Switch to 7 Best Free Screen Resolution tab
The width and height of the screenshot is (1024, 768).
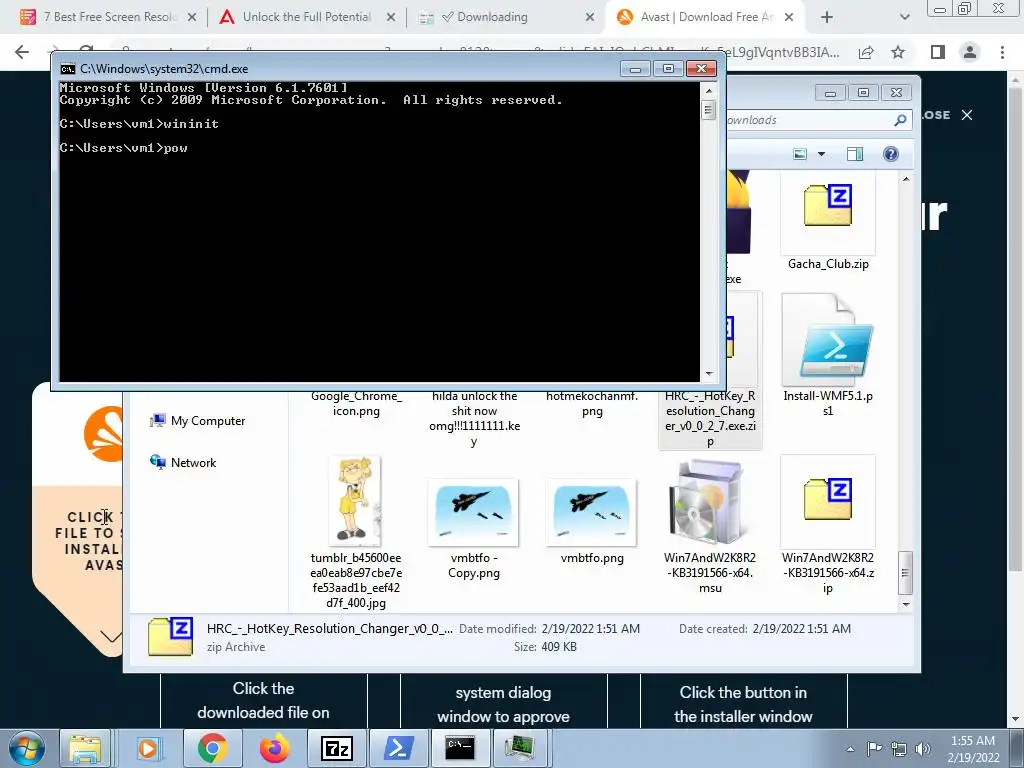108,17
